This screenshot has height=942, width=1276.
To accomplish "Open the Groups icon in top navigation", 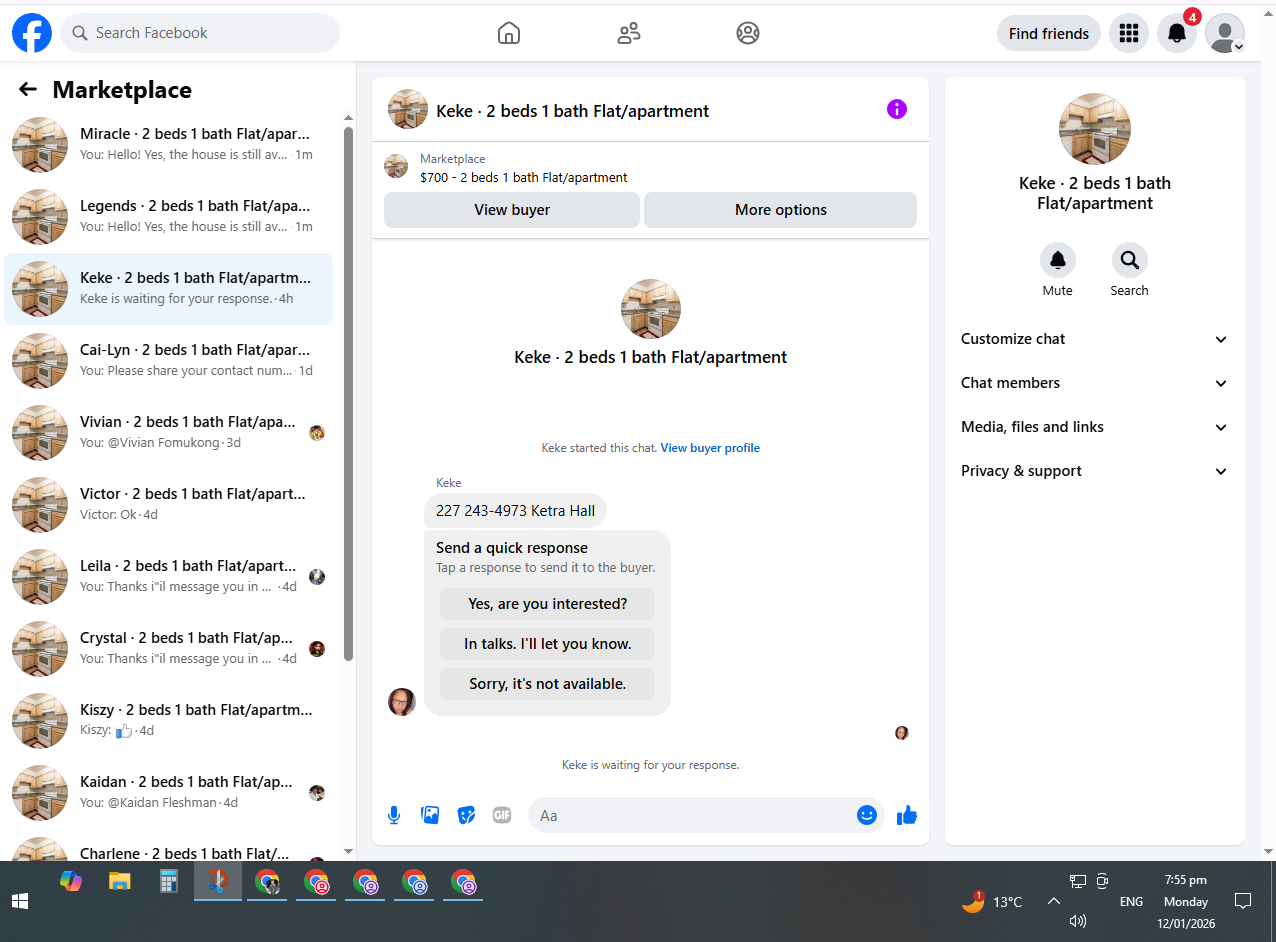I will [748, 33].
